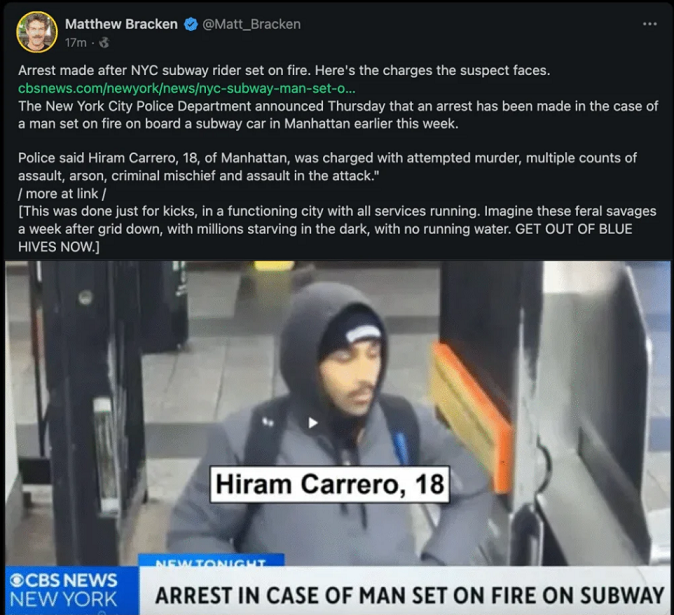Open the cbsnews.com article link
The width and height of the screenshot is (674, 615).
(x=187, y=88)
